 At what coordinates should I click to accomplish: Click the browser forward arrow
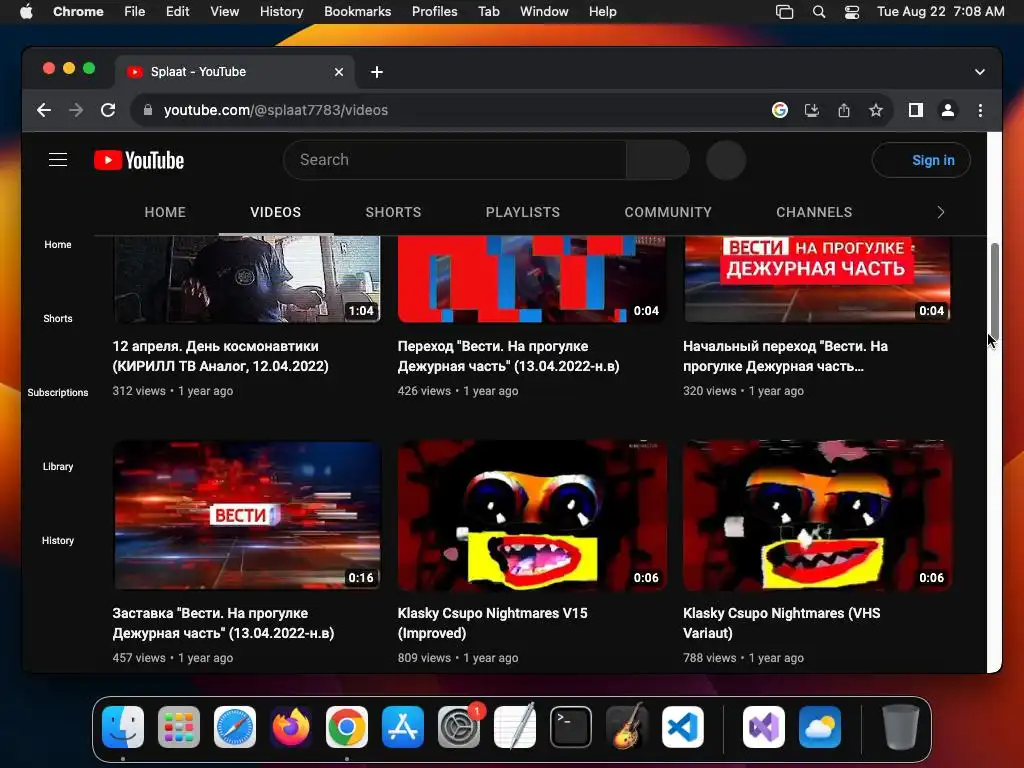point(76,110)
